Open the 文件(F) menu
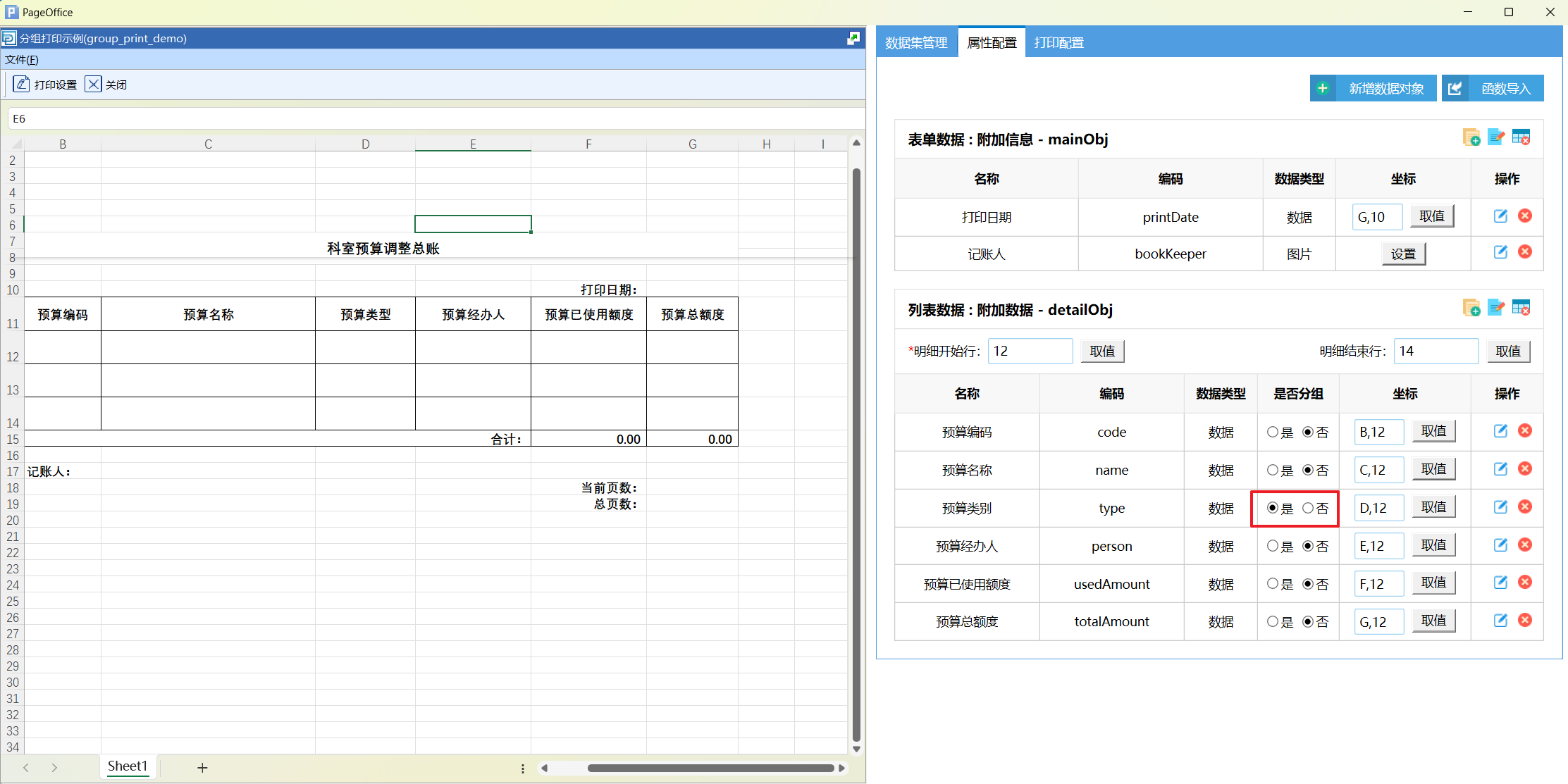The width and height of the screenshot is (1568, 784). [22, 60]
